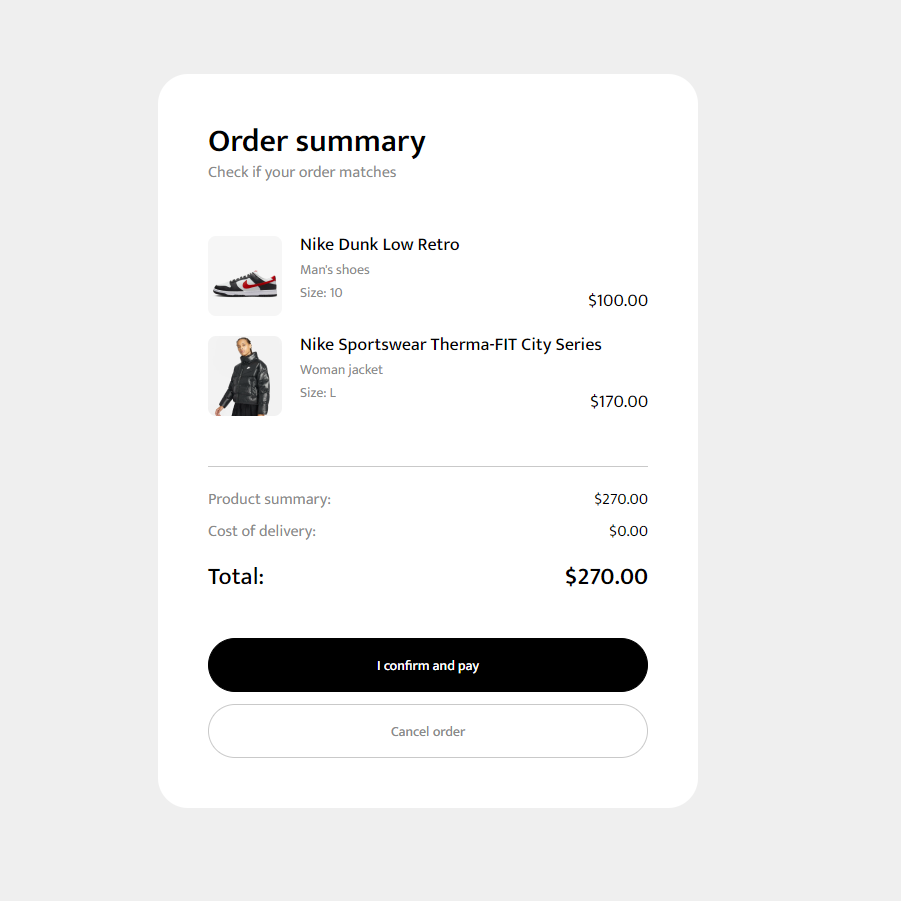Click the $0.00 delivery cost value

pyautogui.click(x=628, y=530)
